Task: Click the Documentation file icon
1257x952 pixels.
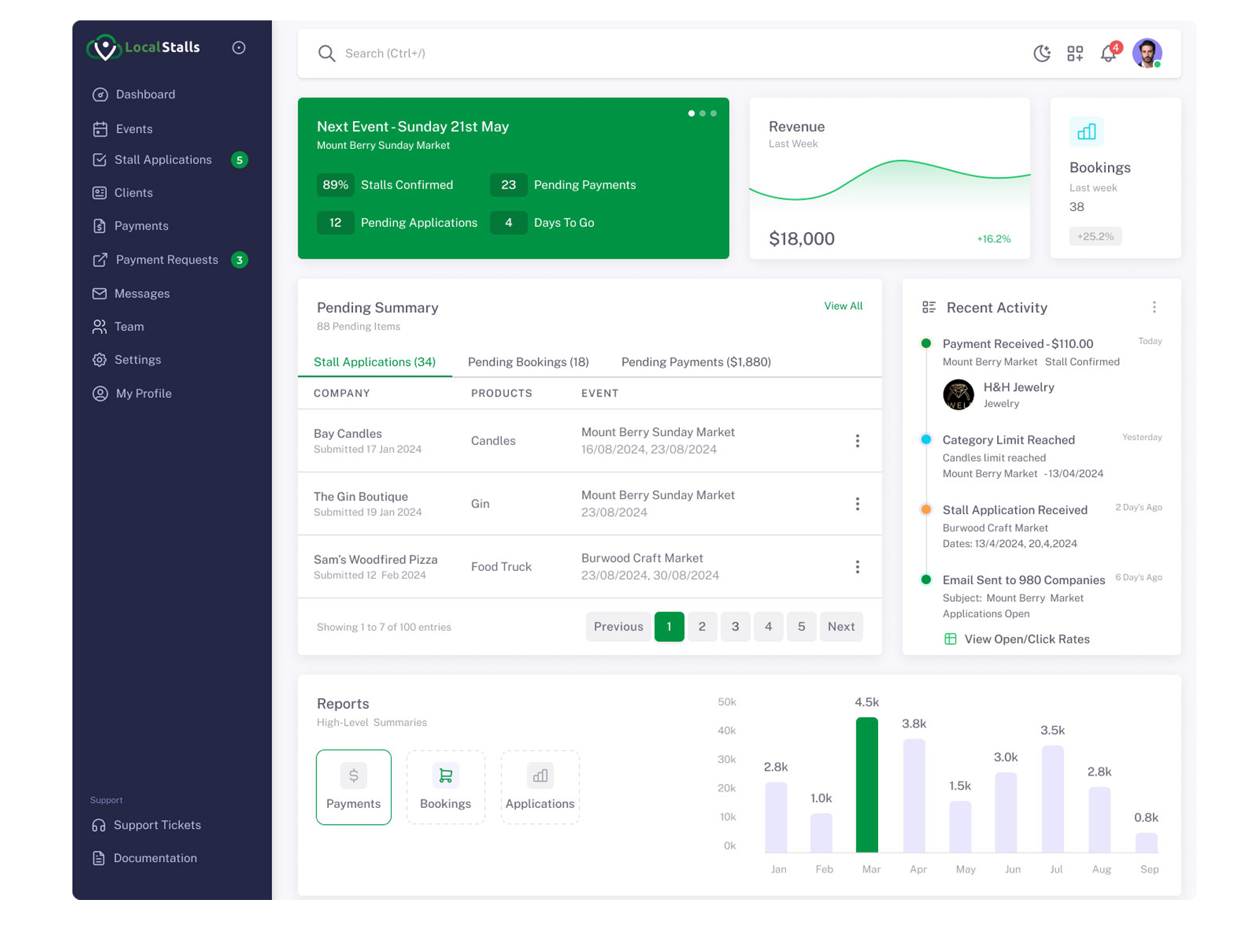Action: [99, 858]
